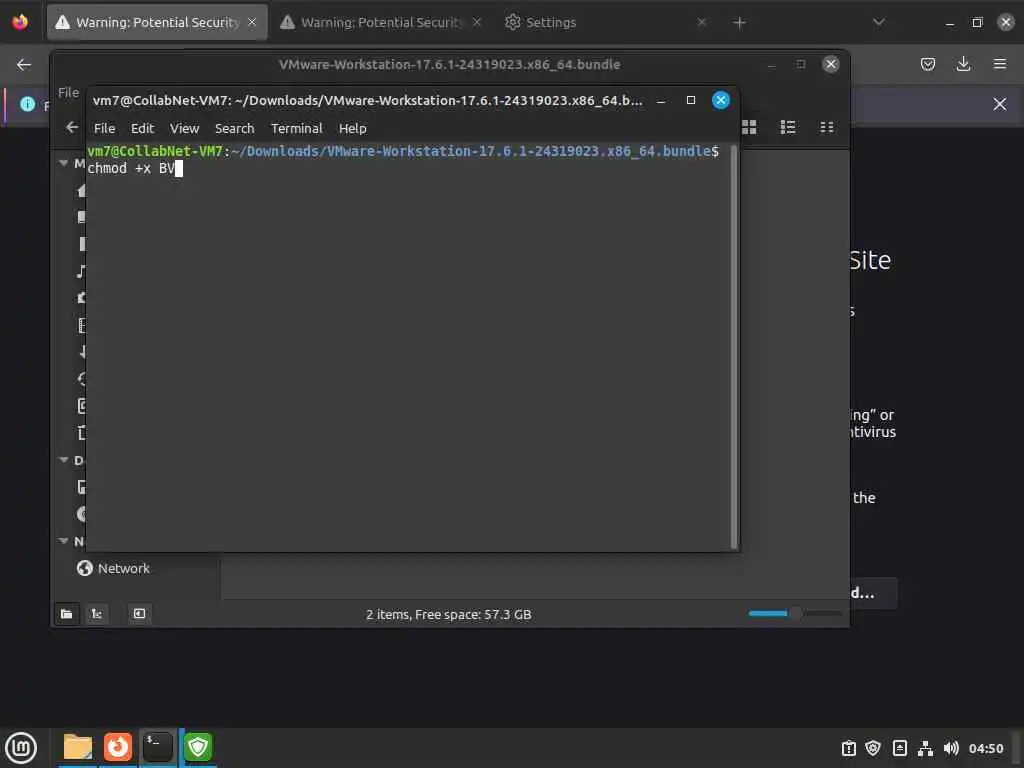
Task: Minimize the terminal window
Action: point(661,101)
